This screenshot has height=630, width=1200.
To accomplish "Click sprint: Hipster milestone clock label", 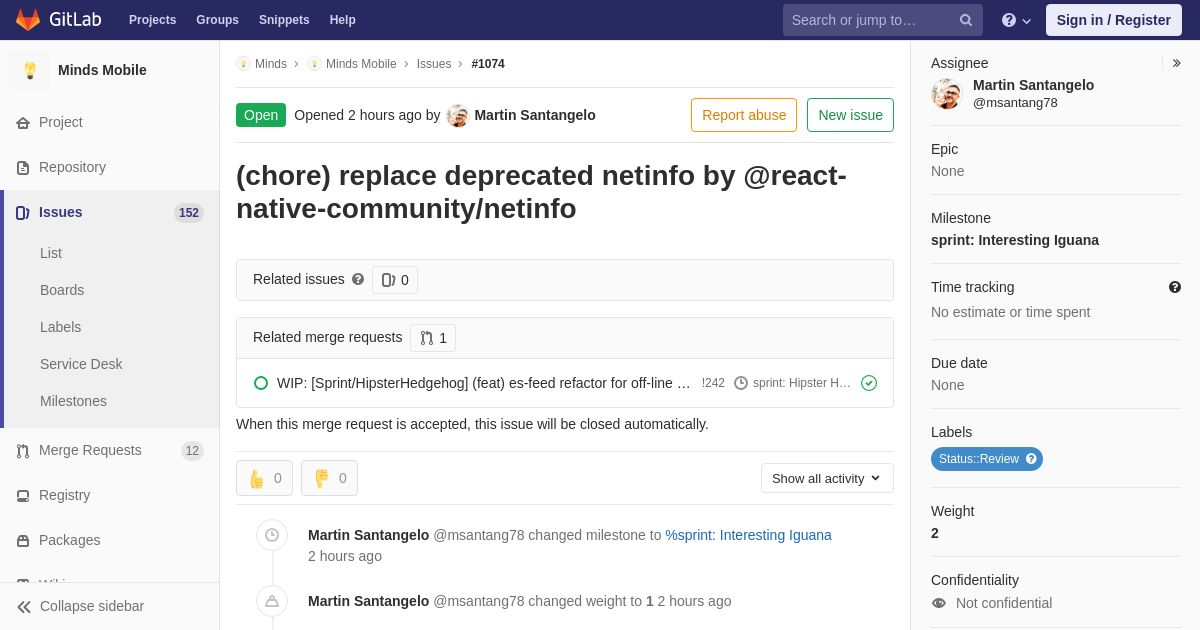I will point(792,383).
